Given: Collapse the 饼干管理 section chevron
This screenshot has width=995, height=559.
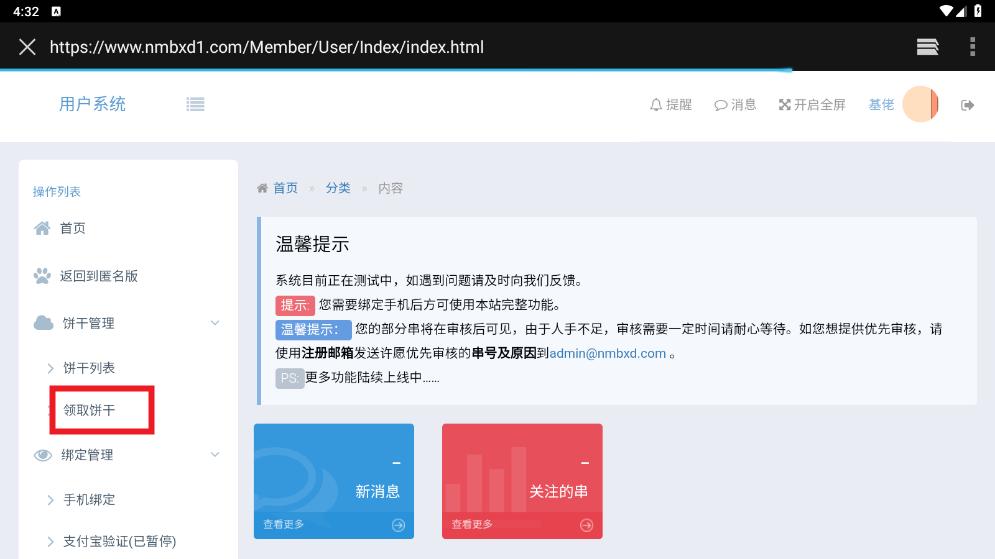Looking at the screenshot, I should (x=215, y=323).
